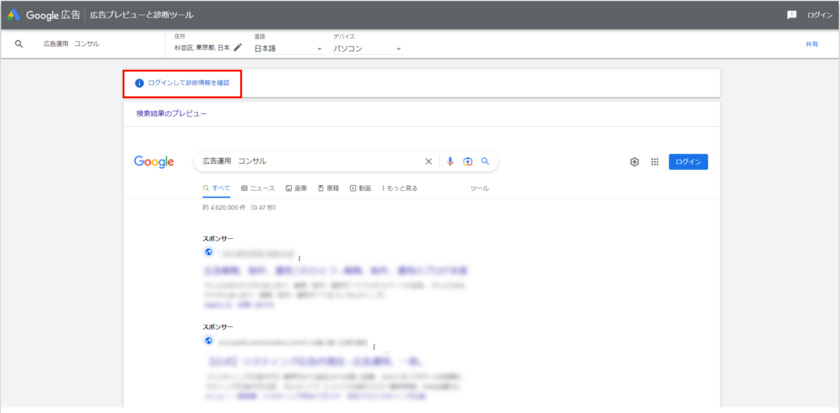Image resolution: width=840 pixels, height=413 pixels.
Task: Click the 共有 share link
Action: coord(811,44)
